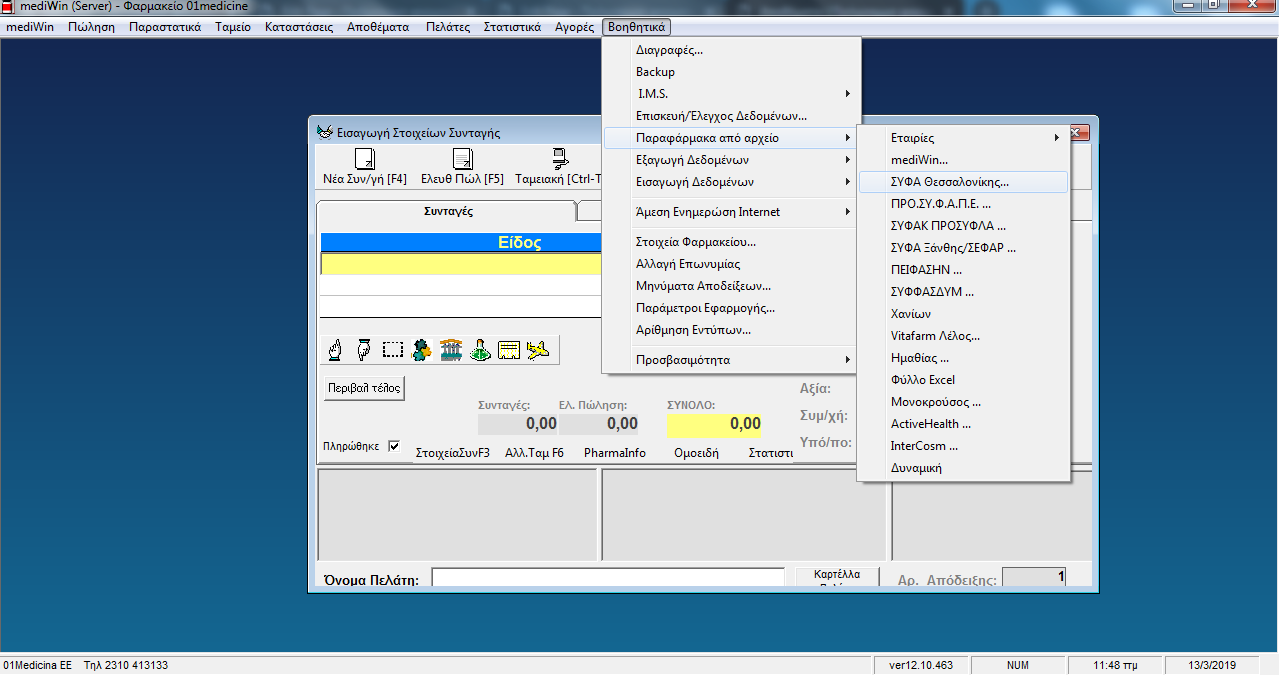
Task: Select Ημαθίας ... entry
Action: [x=964, y=358]
